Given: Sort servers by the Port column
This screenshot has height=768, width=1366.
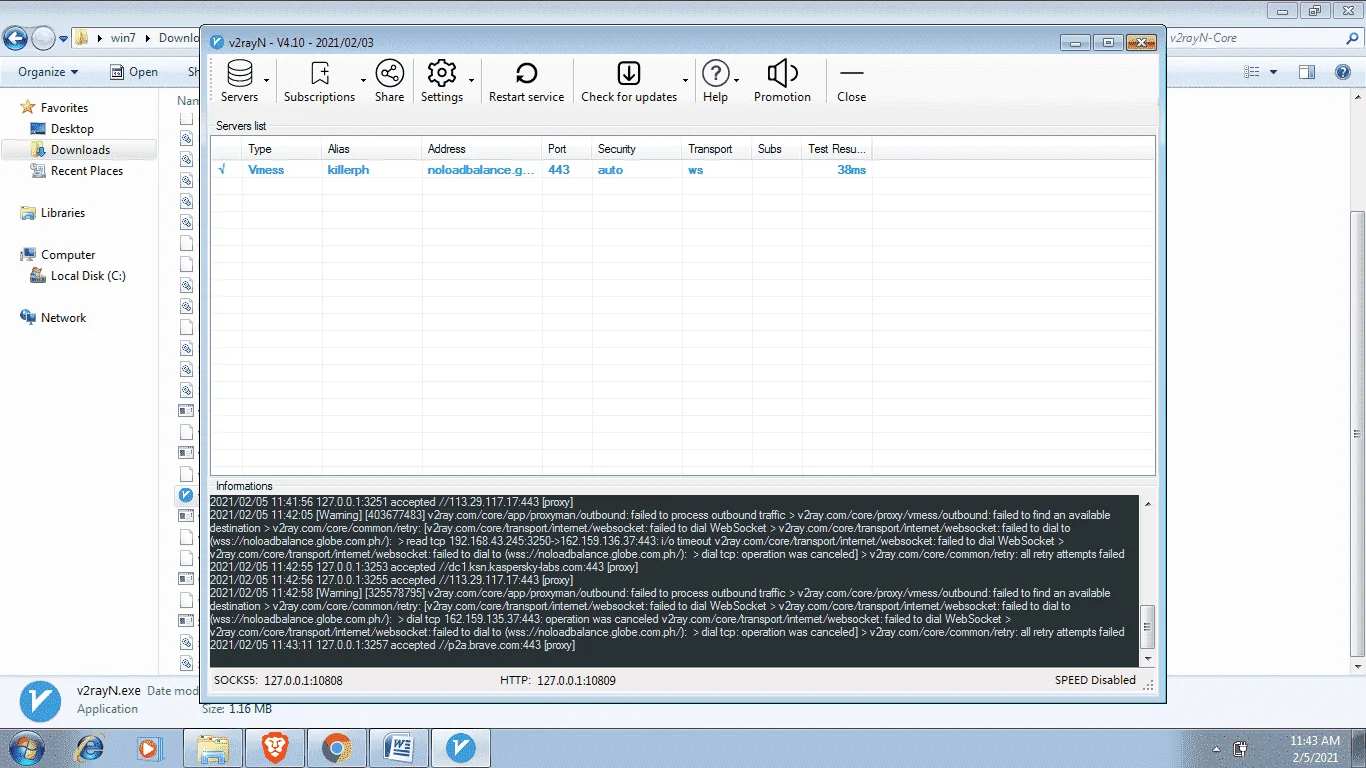Looking at the screenshot, I should (567, 149).
